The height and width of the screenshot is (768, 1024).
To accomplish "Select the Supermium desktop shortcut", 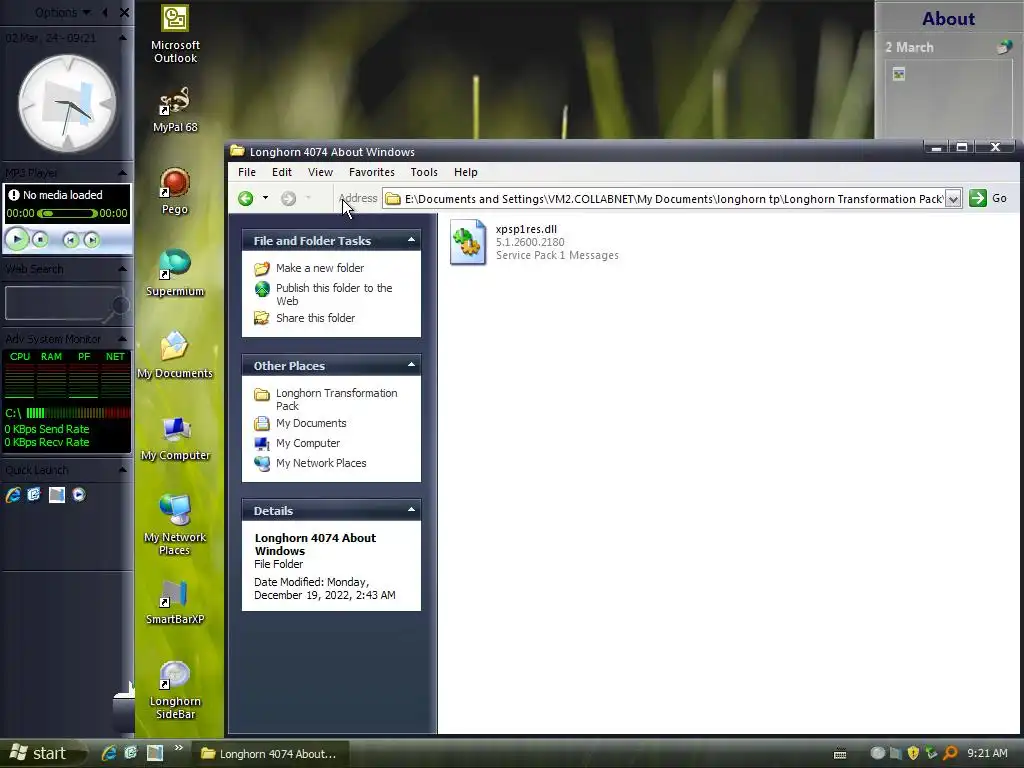I will pyautogui.click(x=175, y=273).
